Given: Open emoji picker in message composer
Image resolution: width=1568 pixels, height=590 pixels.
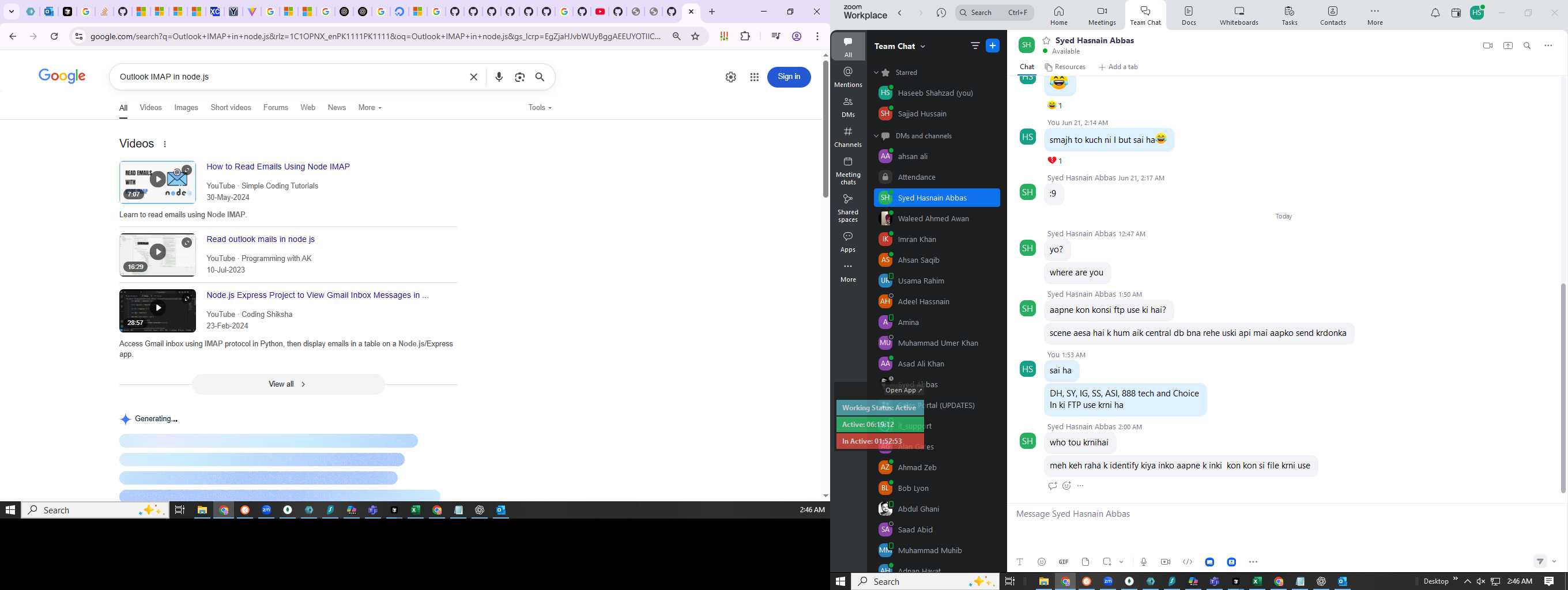Looking at the screenshot, I should point(1042,562).
